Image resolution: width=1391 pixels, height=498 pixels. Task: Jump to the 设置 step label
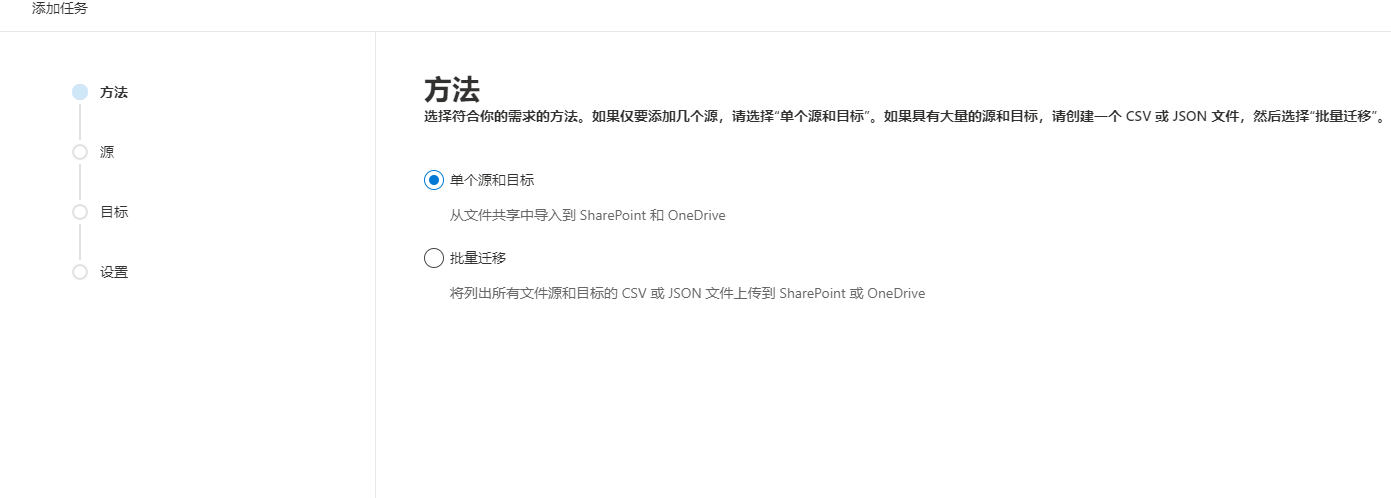pos(114,272)
